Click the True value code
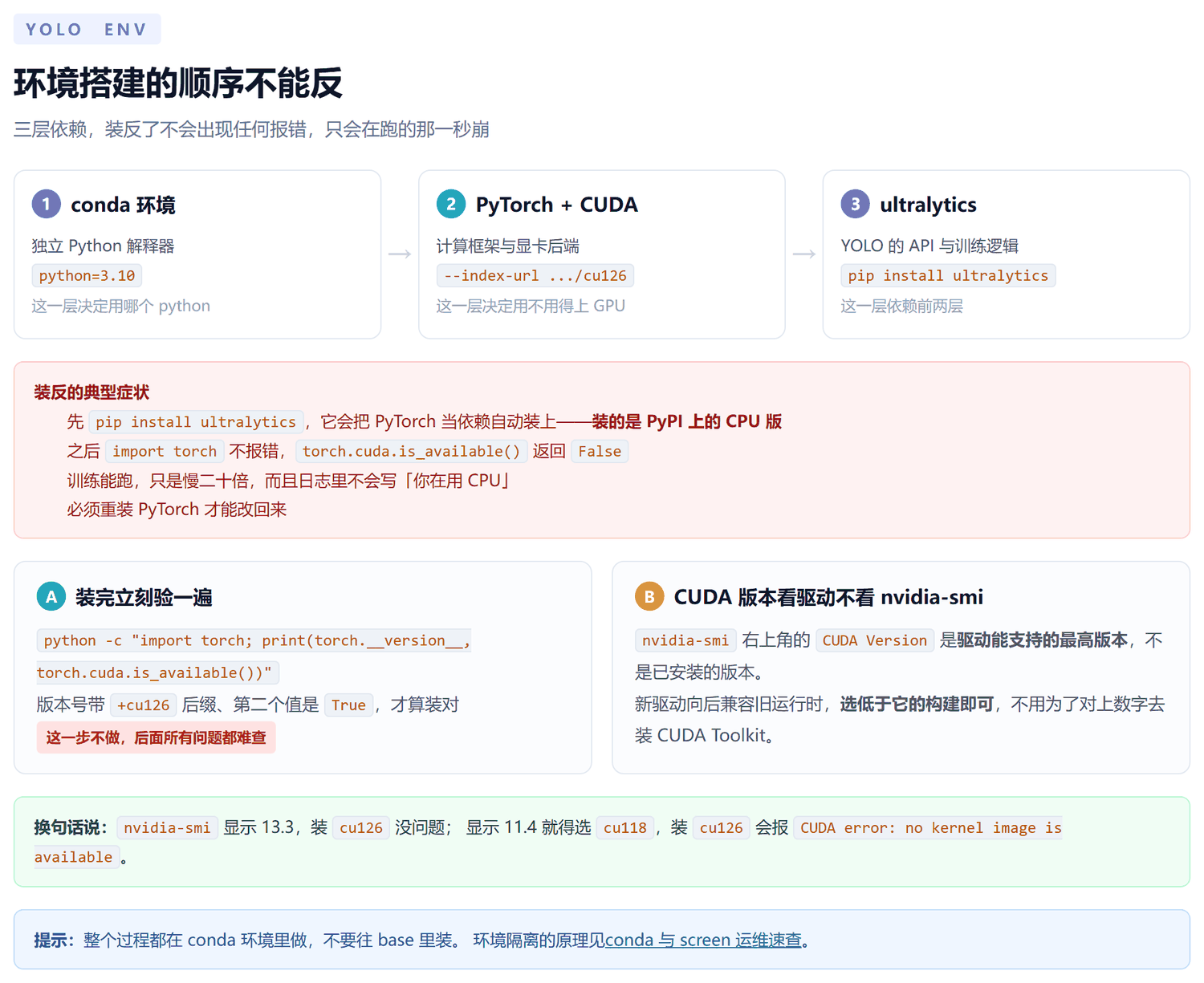 click(349, 705)
